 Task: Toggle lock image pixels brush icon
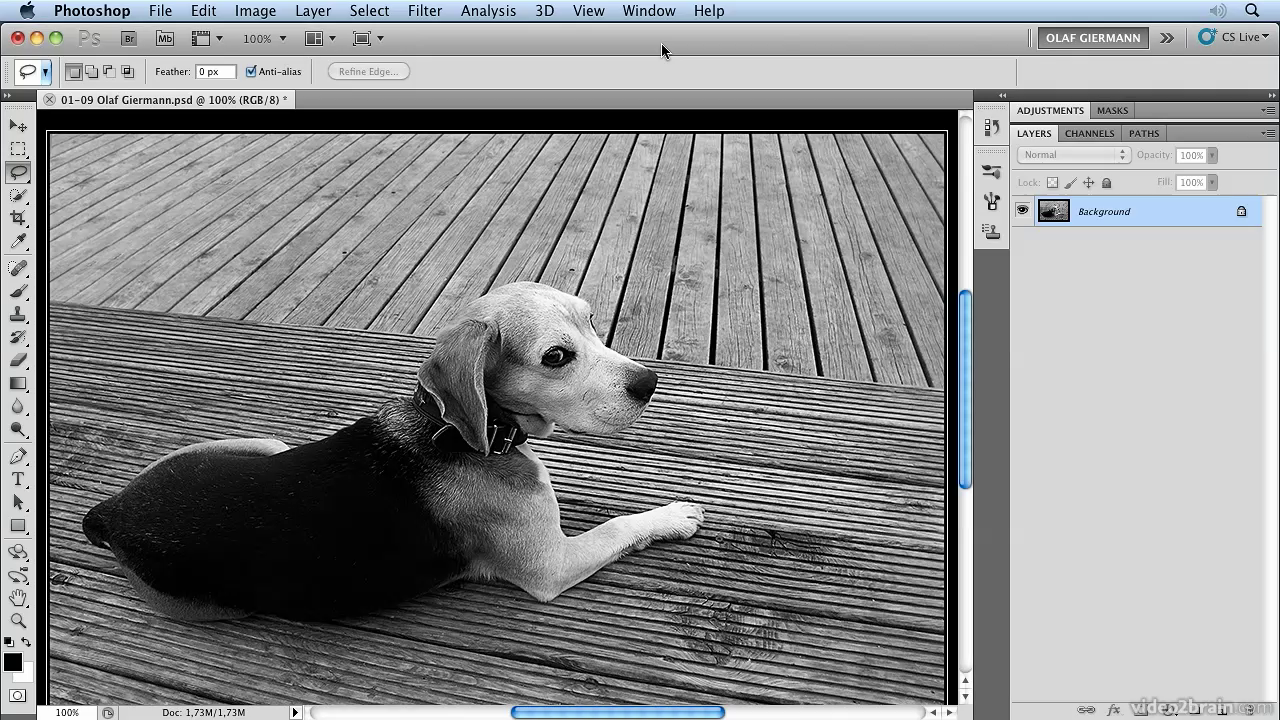pyautogui.click(x=1070, y=182)
